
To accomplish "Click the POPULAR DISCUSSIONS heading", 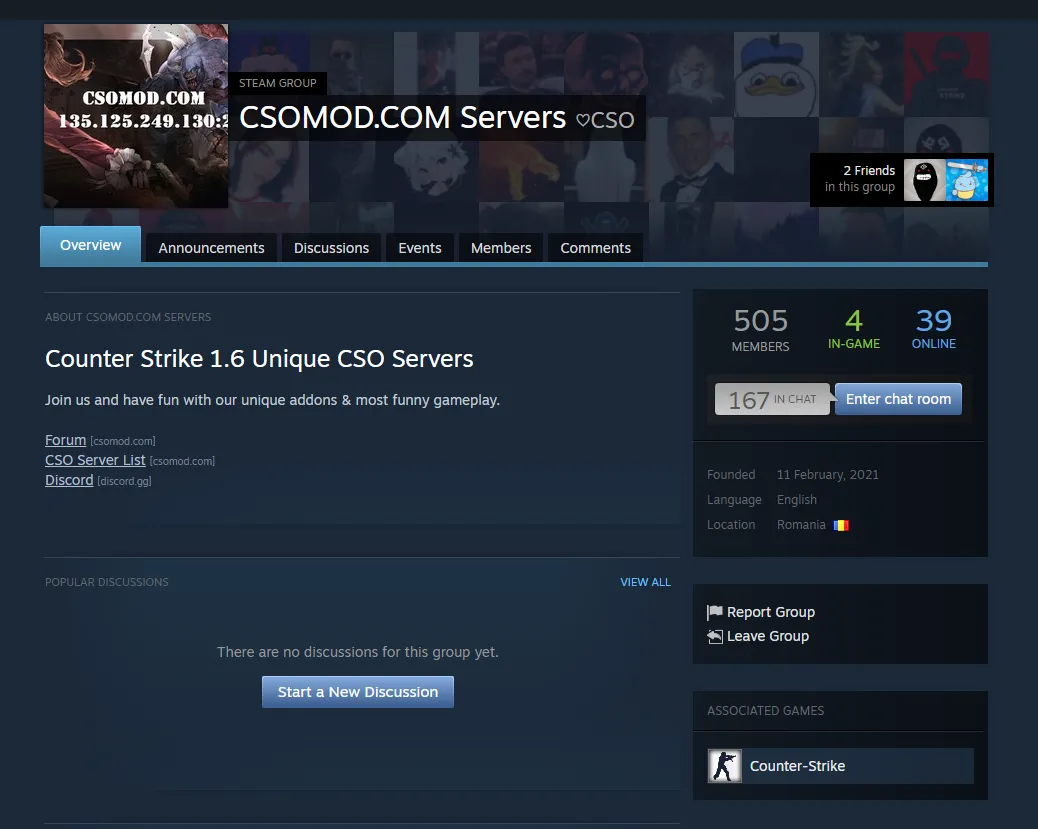I will coord(107,582).
